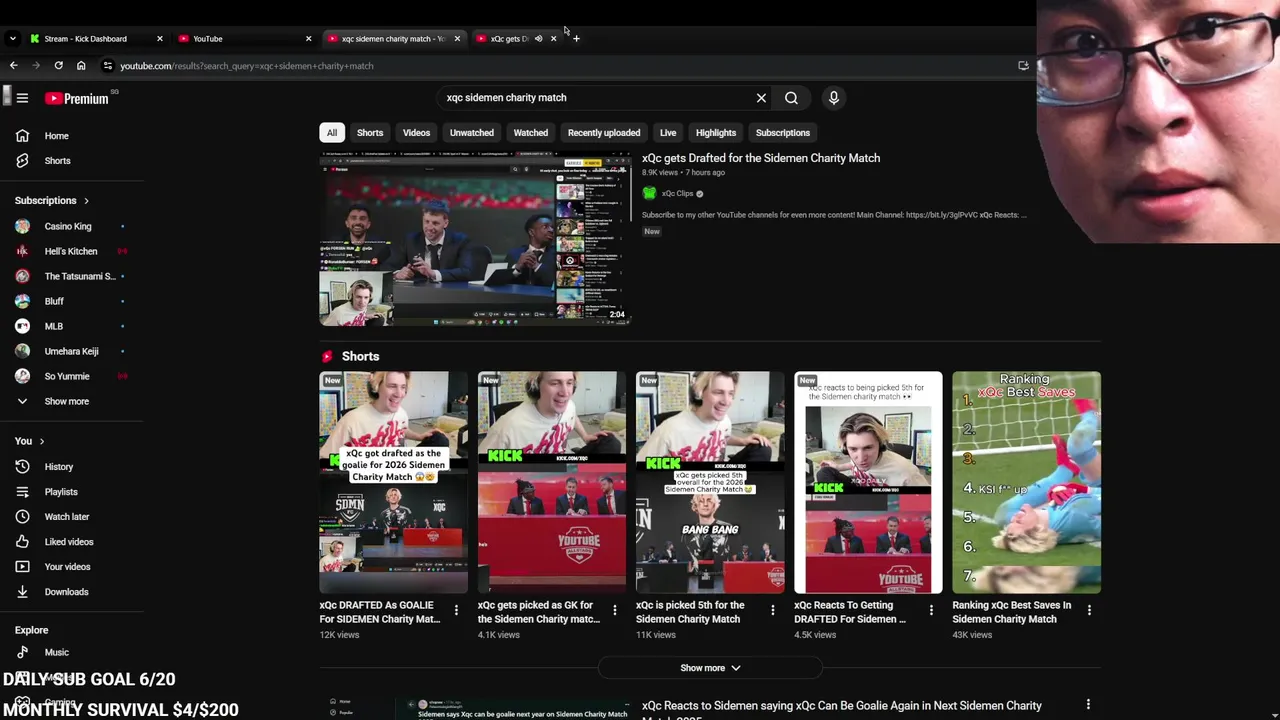The image size is (1280, 720).
Task: Select the All filter chip
Action: [332, 133]
